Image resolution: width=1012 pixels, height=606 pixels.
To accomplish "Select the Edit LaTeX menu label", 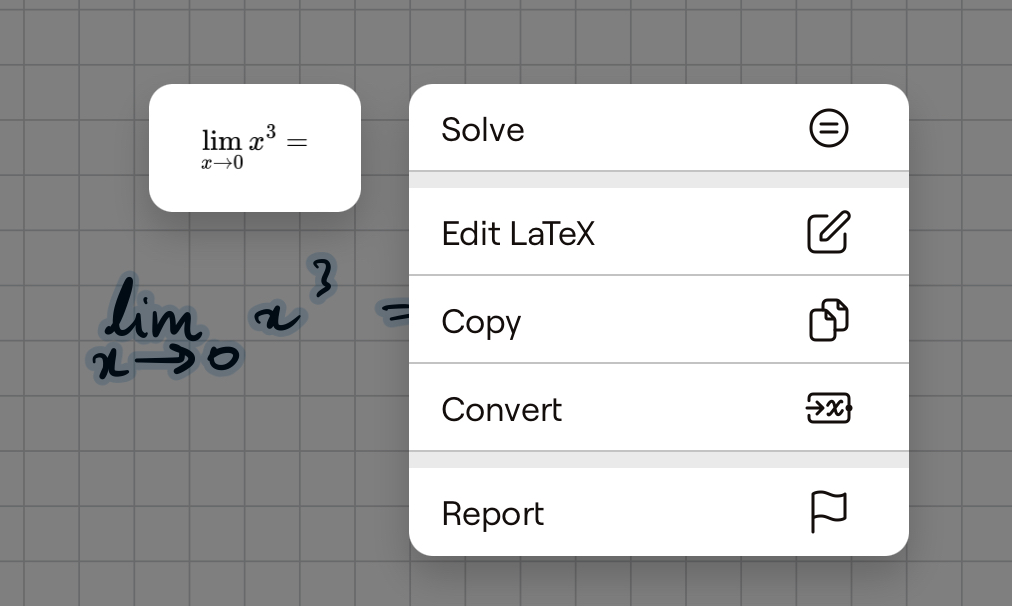I will (x=518, y=233).
